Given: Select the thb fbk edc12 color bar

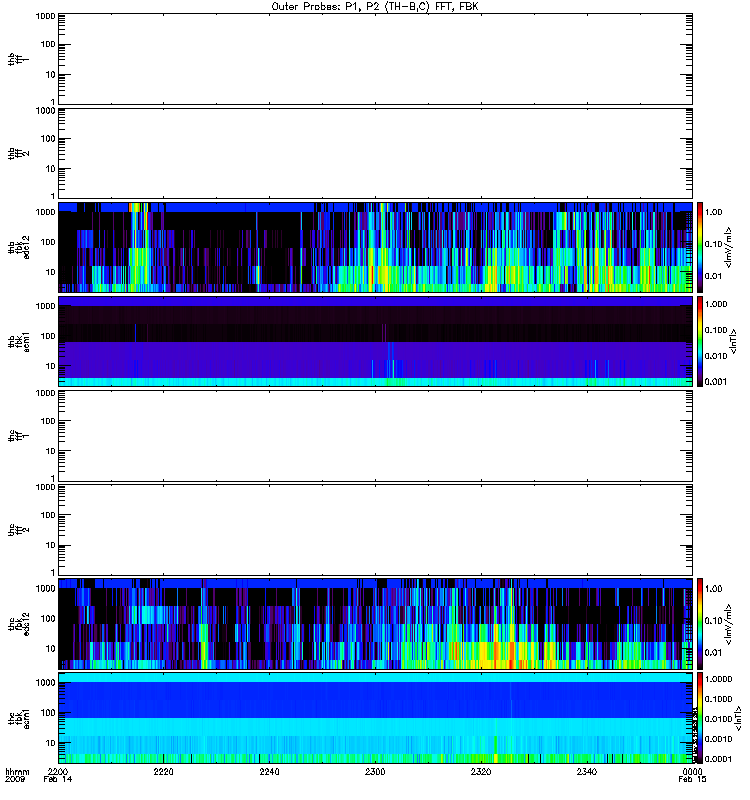Looking at the screenshot, I should 700,247.
